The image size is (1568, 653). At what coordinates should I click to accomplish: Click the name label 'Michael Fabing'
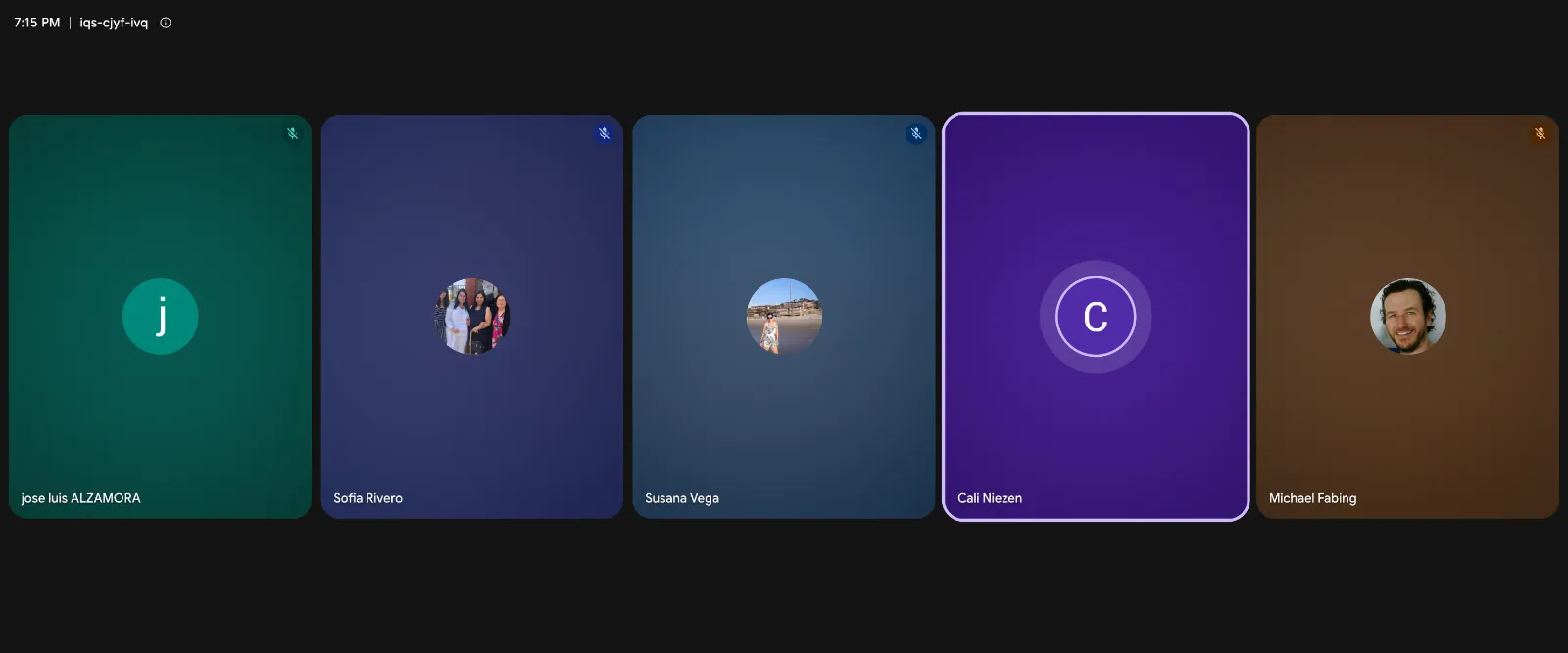(1313, 498)
